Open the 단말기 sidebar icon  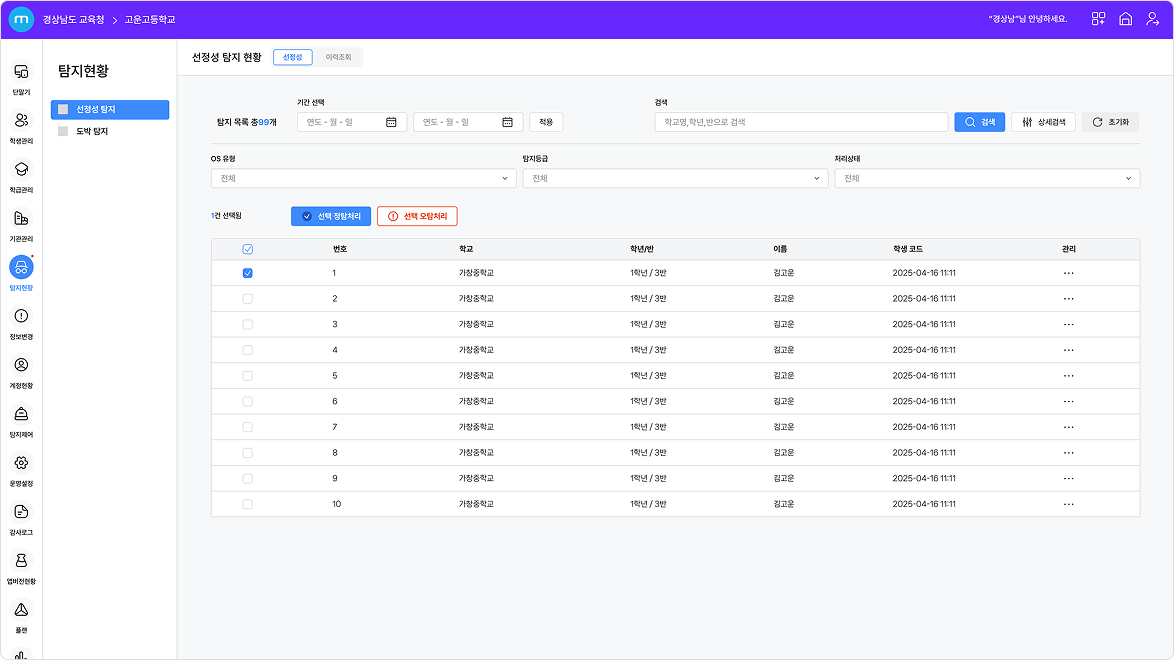coord(21,73)
